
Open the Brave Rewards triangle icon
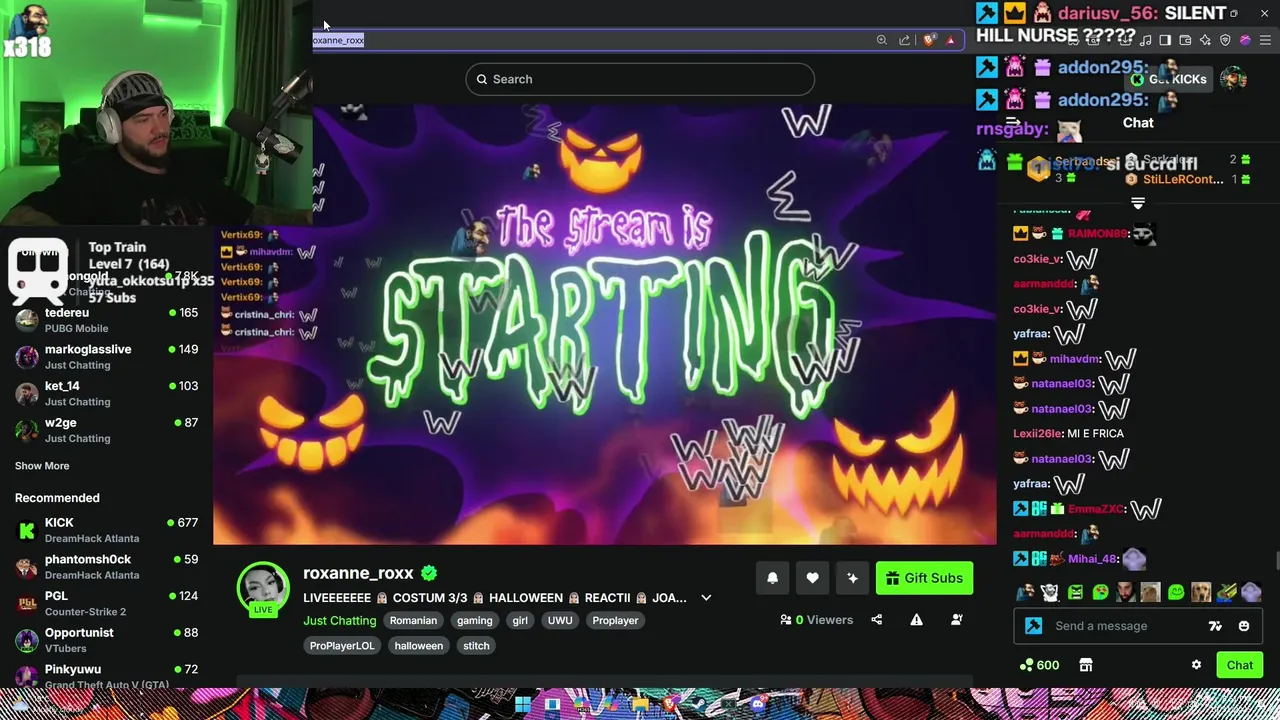(x=950, y=40)
